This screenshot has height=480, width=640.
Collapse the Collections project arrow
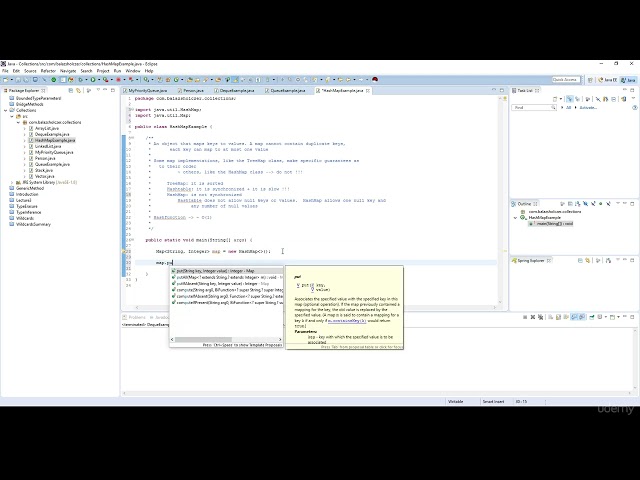pyautogui.click(x=6, y=110)
